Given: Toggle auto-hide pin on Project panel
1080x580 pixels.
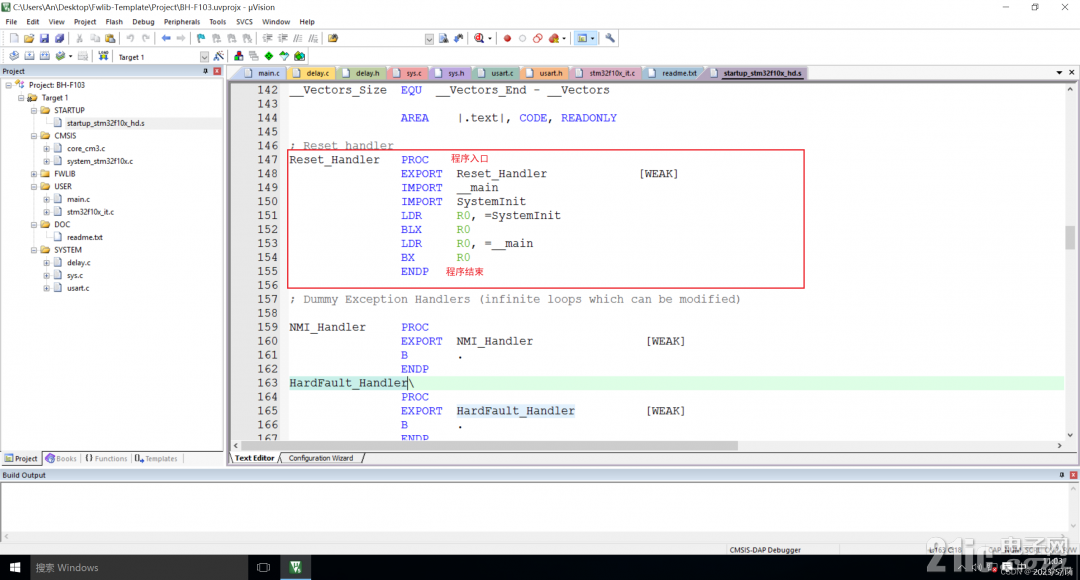Looking at the screenshot, I should coord(205,72).
